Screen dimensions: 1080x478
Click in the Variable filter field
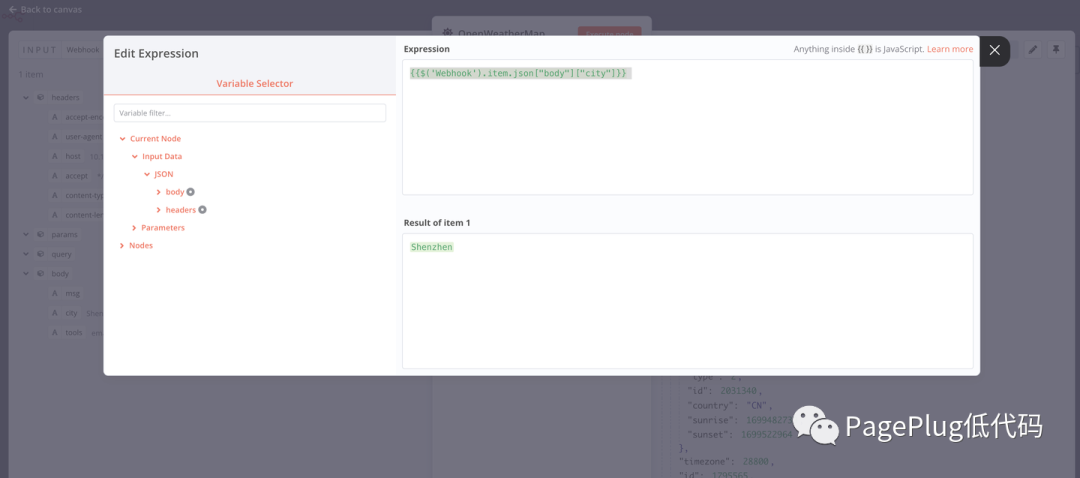coord(249,113)
